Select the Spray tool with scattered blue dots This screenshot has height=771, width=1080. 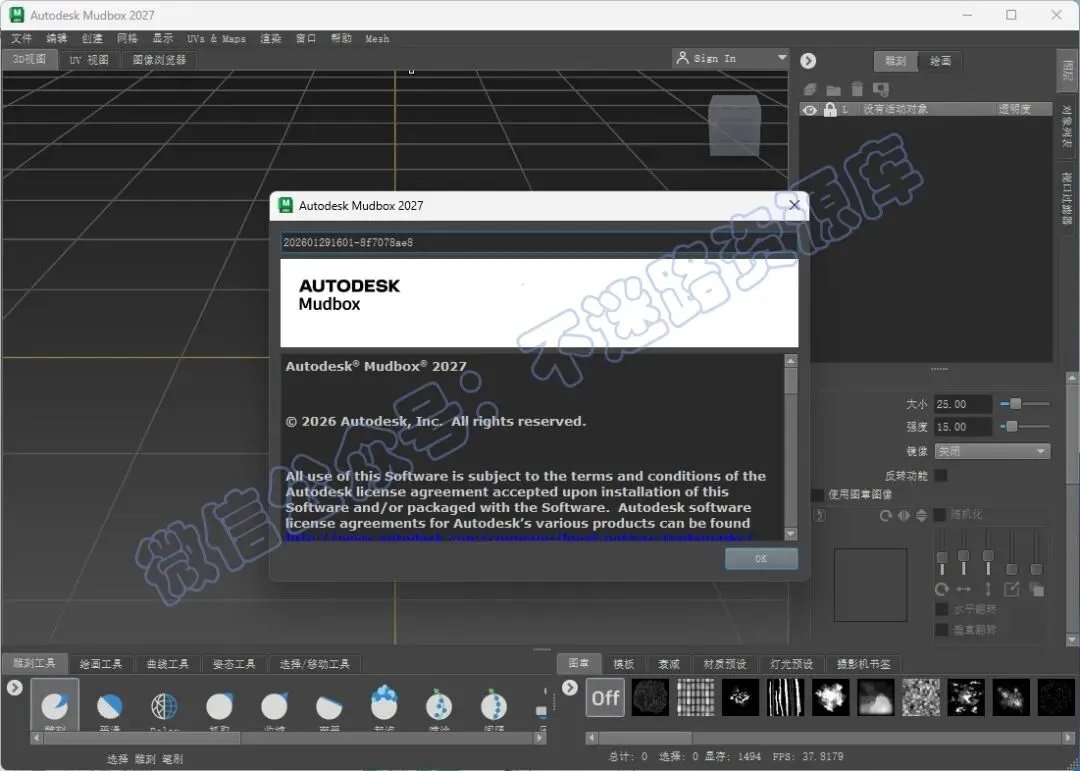[439, 703]
